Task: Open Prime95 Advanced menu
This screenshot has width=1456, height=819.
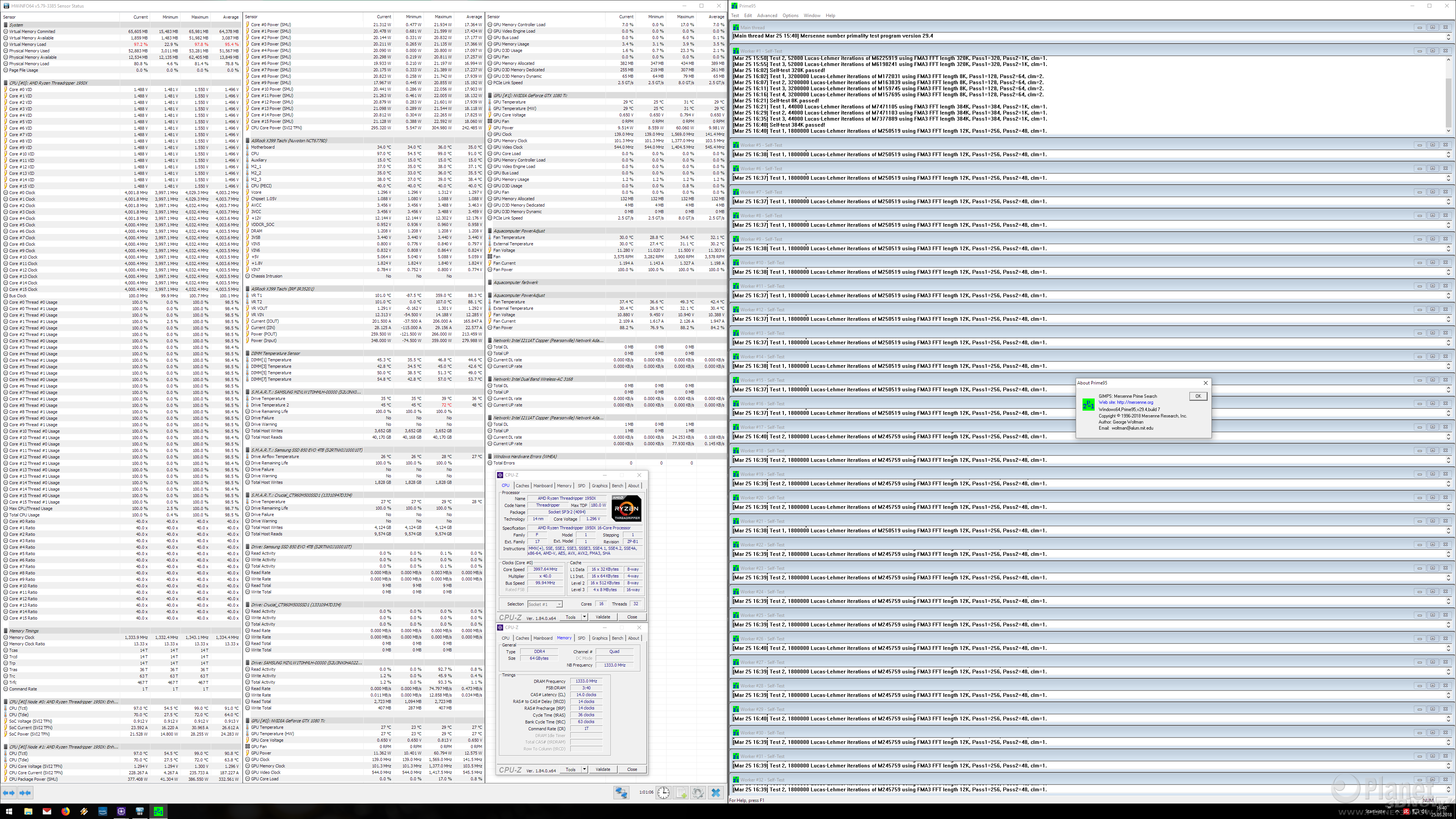Action: point(767,15)
